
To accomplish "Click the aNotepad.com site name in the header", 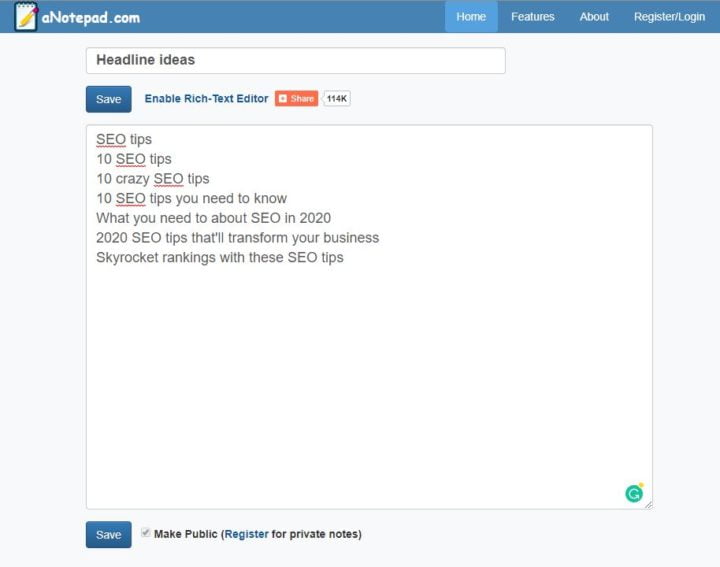I will [91, 17].
